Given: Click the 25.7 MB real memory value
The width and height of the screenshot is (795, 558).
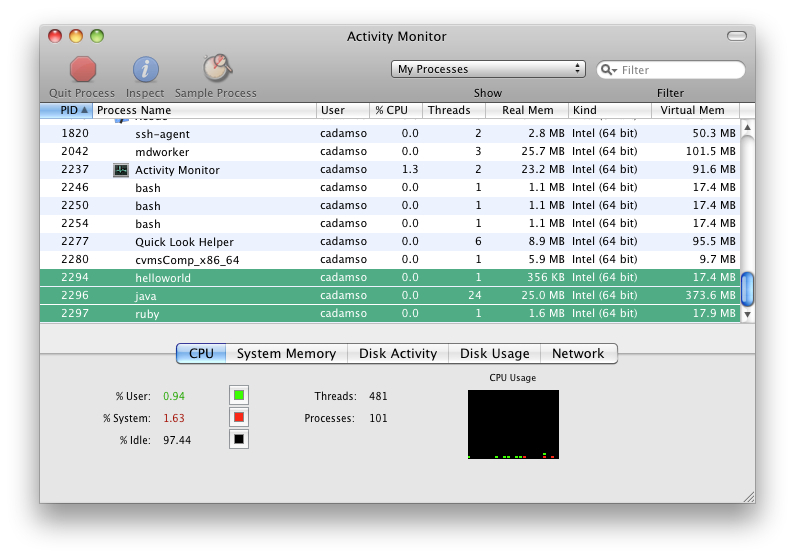Looking at the screenshot, I should point(543,152).
